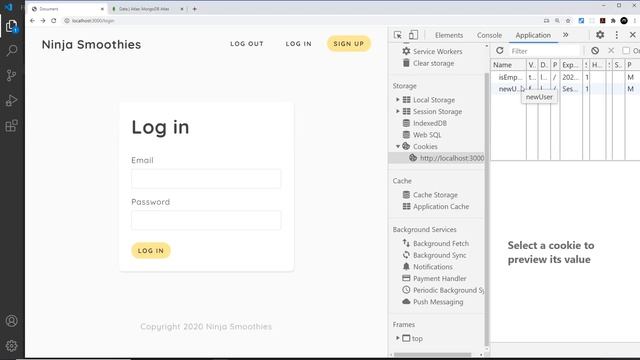Click the Application sidebar vertical scrollbar
Image resolution: width=640 pixels, height=360 pixels.
(x=487, y=208)
